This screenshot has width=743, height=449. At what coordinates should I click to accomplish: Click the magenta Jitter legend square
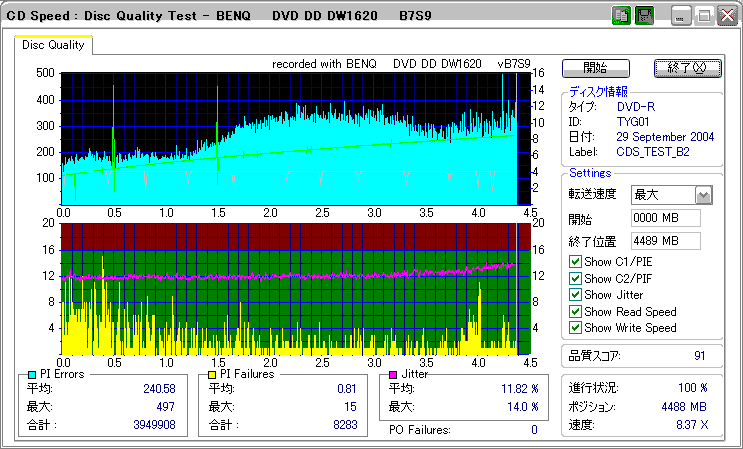pos(395,374)
